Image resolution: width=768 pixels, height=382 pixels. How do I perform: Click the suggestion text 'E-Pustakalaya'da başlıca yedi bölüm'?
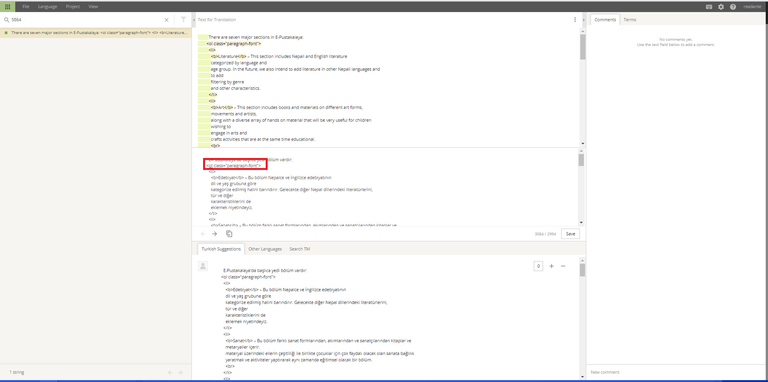264,270
